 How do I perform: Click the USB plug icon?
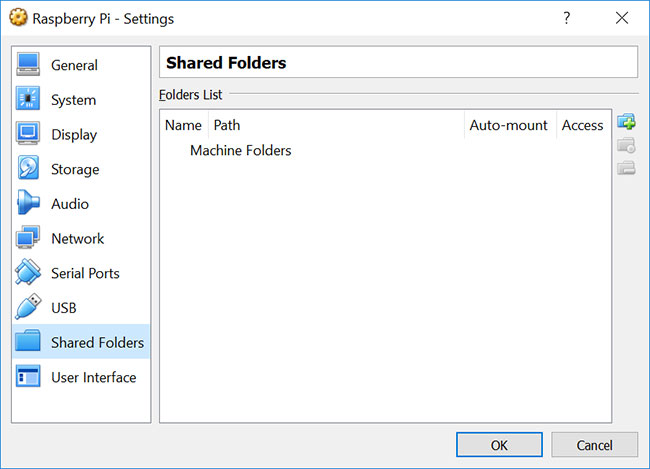pyautogui.click(x=28, y=307)
